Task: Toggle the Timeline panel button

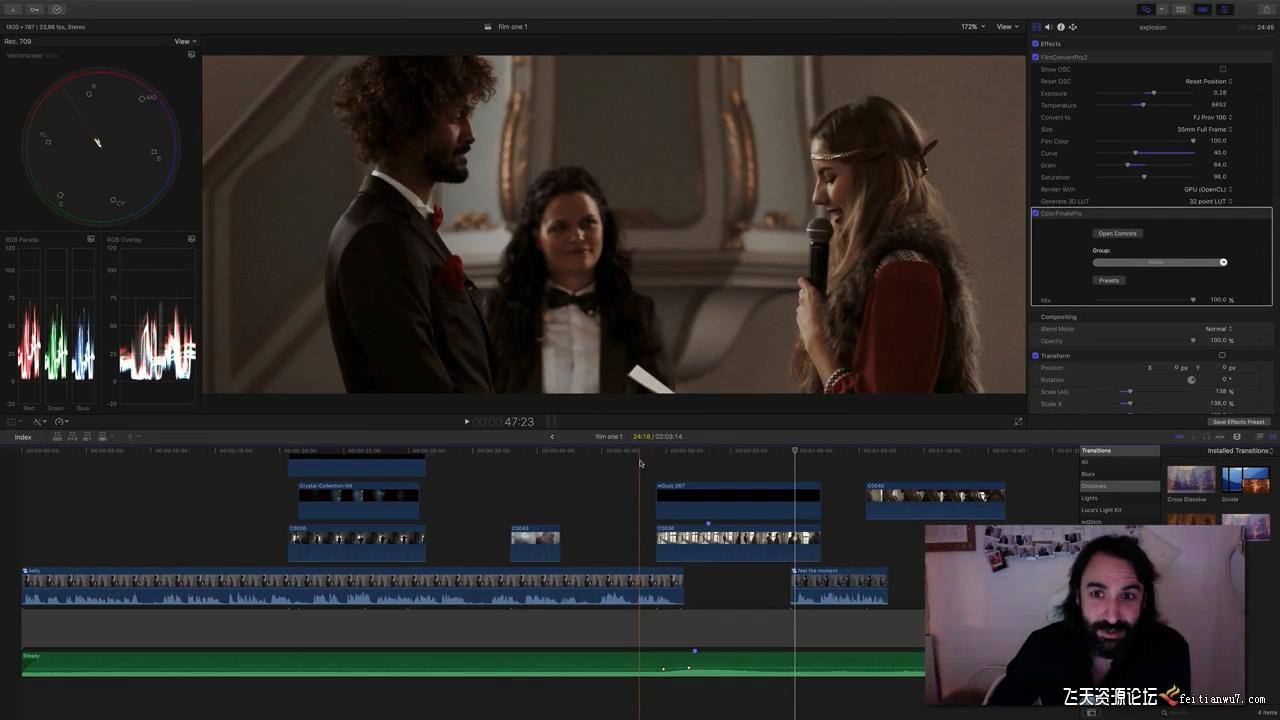Action: click(x=1202, y=9)
